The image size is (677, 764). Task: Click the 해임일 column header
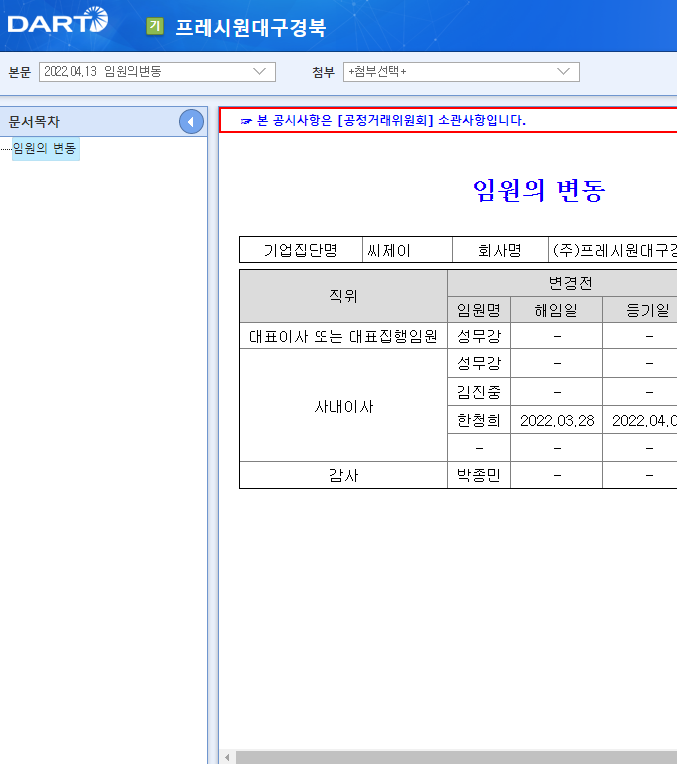tap(556, 310)
